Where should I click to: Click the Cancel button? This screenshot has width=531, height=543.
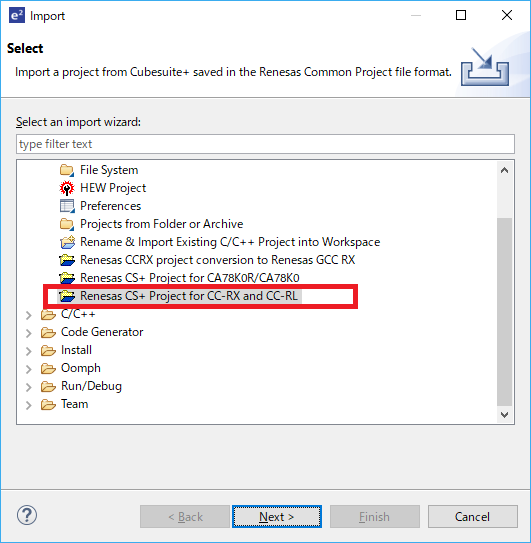472,517
